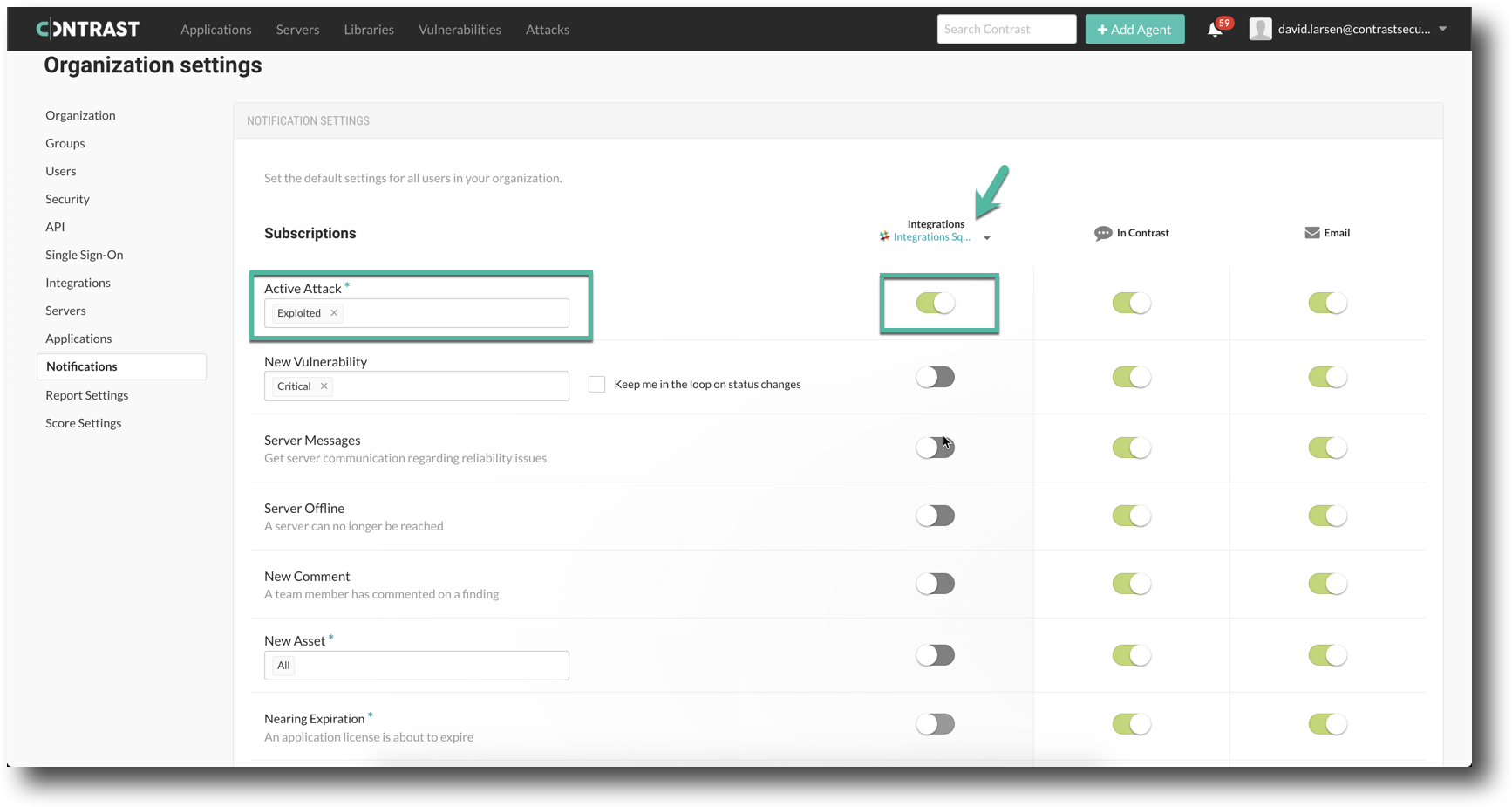Toggle Server Messages Email switch
This screenshot has width=1512, height=807.
(x=1328, y=448)
